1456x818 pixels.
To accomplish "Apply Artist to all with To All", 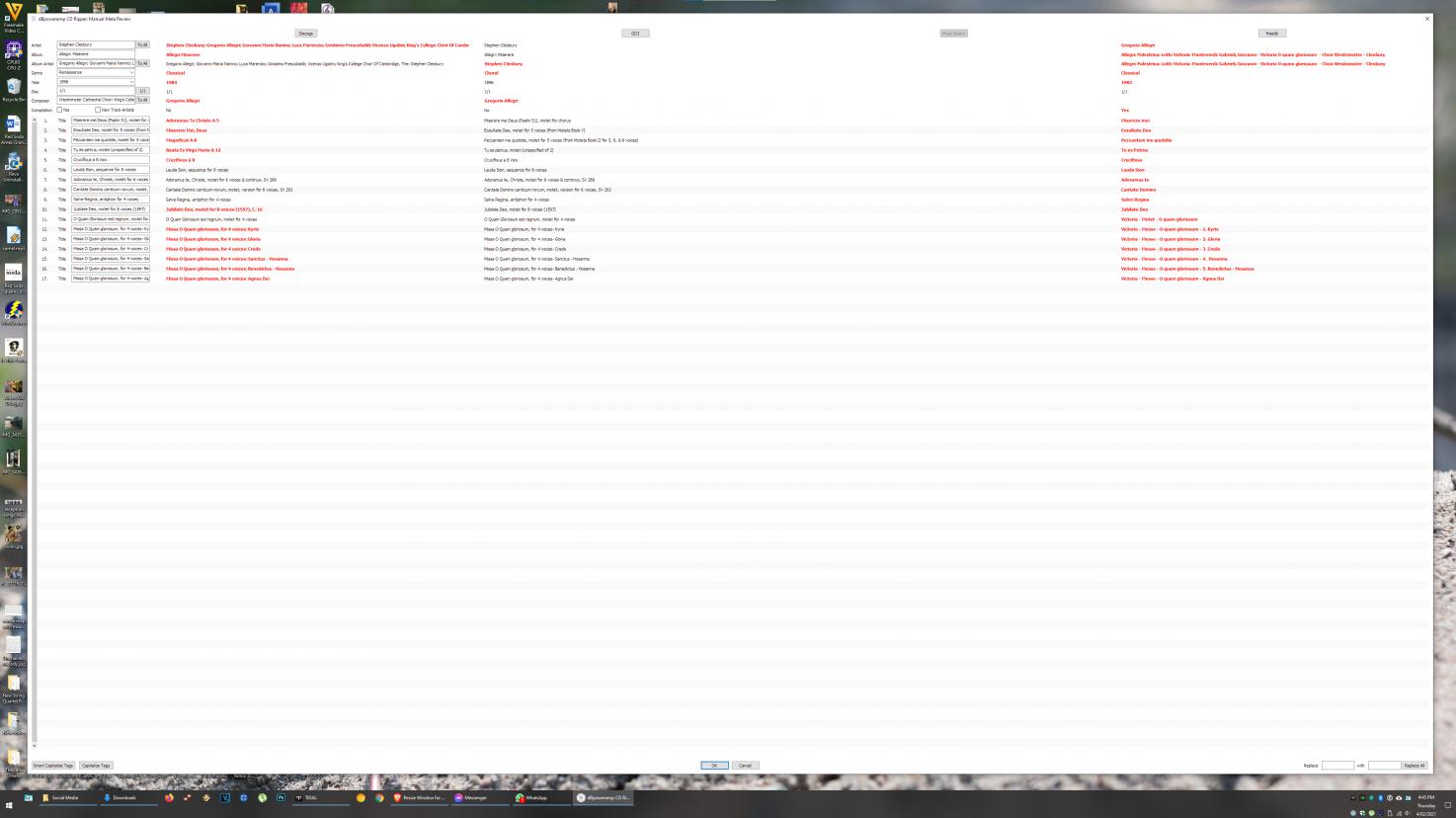I will tap(142, 44).
